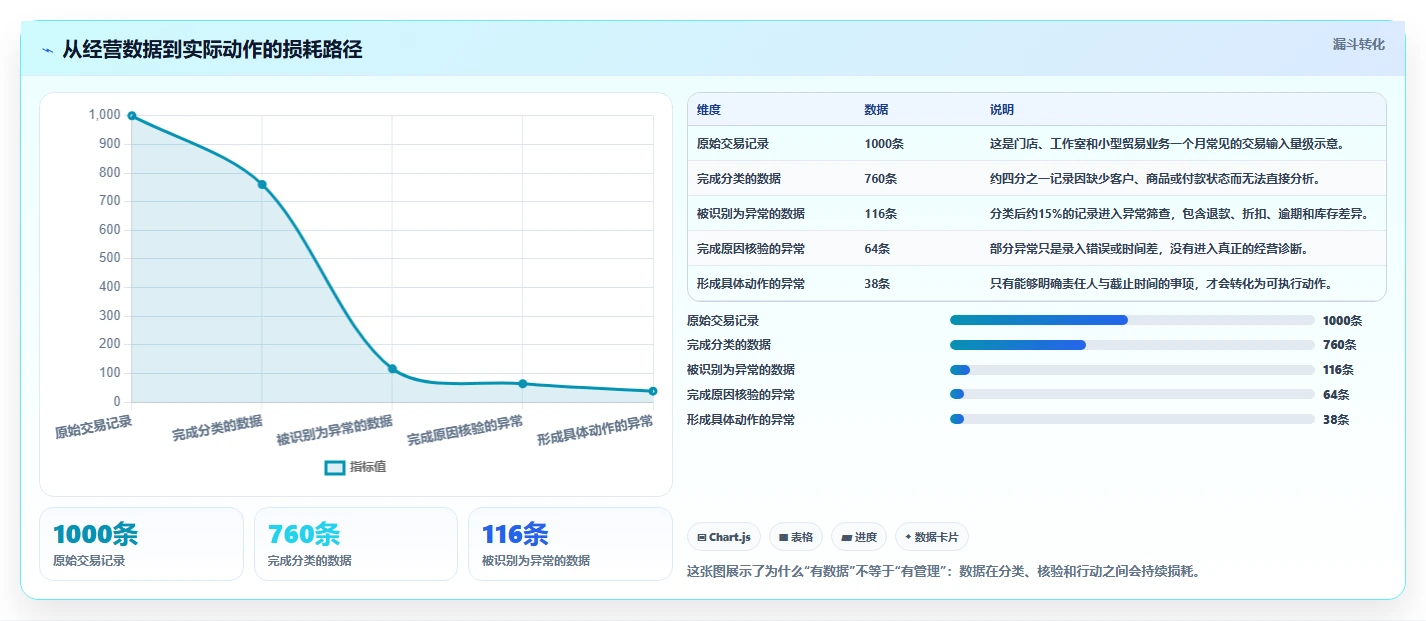The width and height of the screenshot is (1426, 621).
Task: Select the 被识别为异常的数据 table row name
Action: click(x=751, y=214)
